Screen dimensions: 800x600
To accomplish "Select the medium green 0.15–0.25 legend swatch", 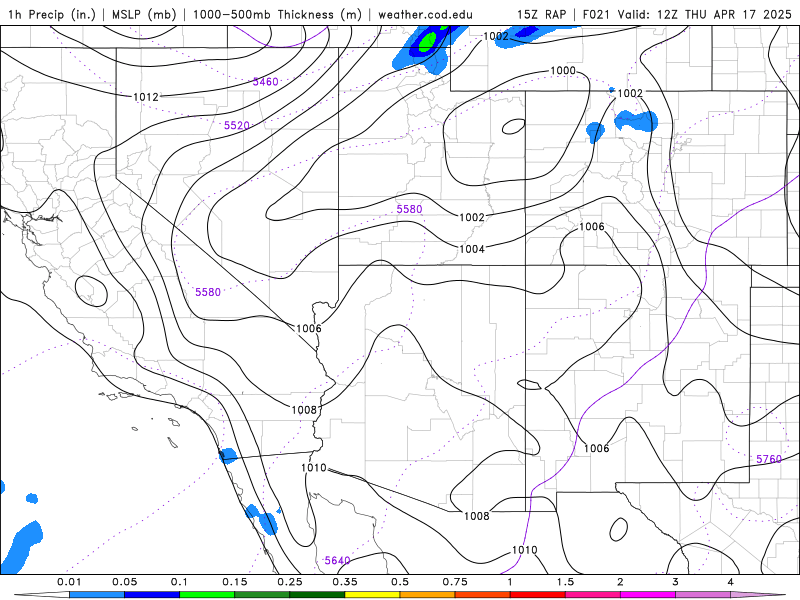I will 262,595.
